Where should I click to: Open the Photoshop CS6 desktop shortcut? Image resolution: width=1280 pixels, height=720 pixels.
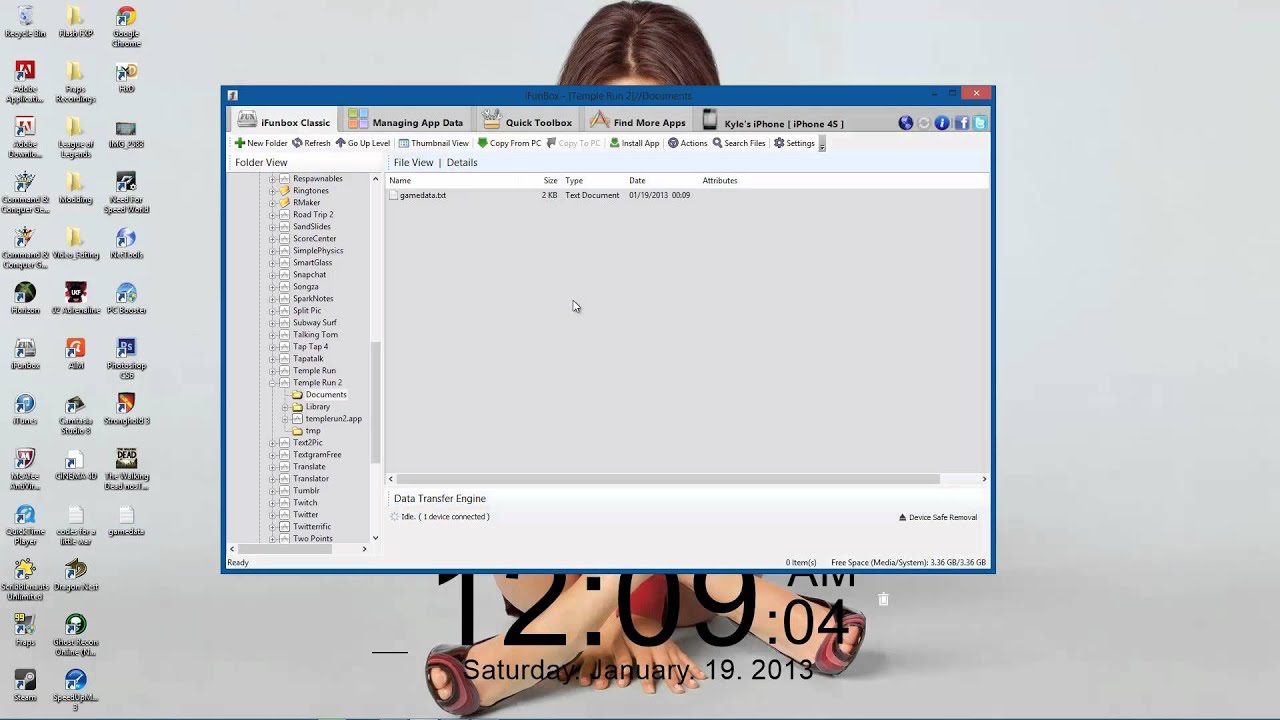[x=126, y=359]
